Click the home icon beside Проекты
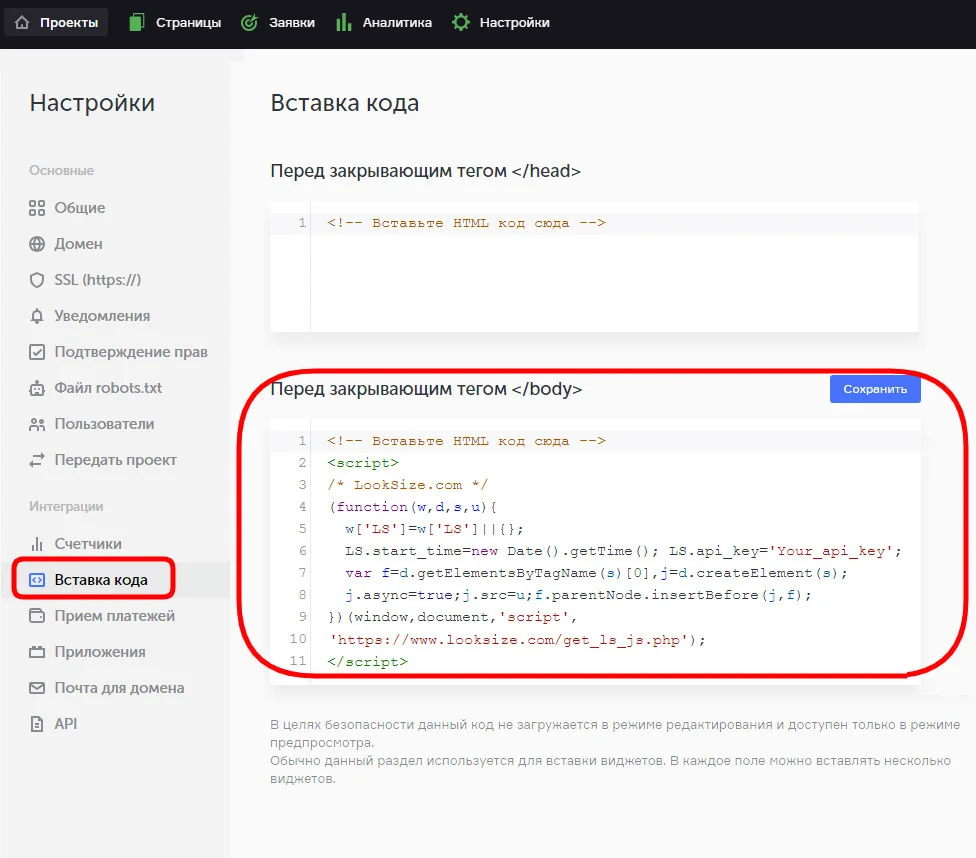 22,22
